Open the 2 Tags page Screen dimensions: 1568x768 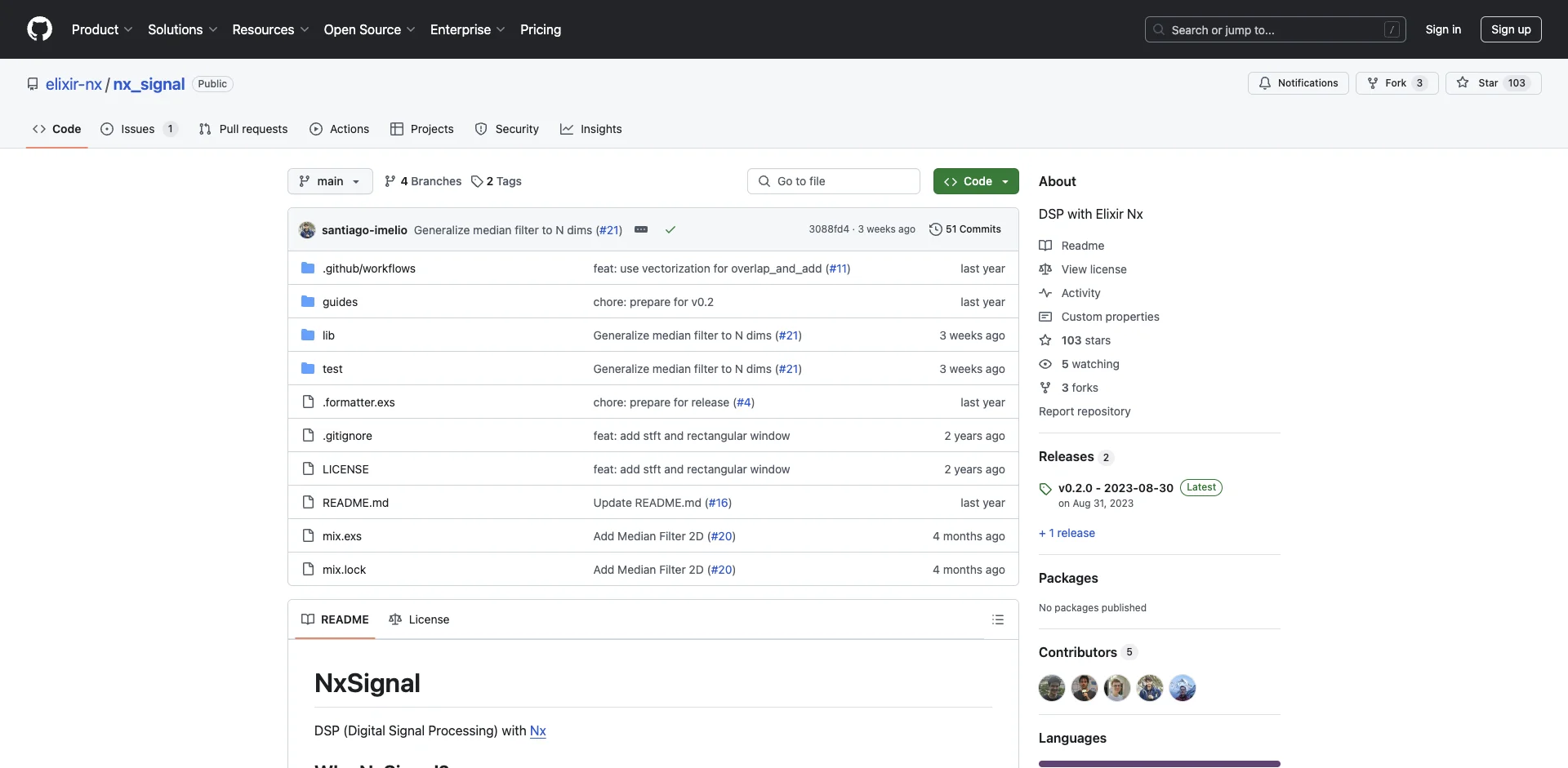(x=497, y=181)
